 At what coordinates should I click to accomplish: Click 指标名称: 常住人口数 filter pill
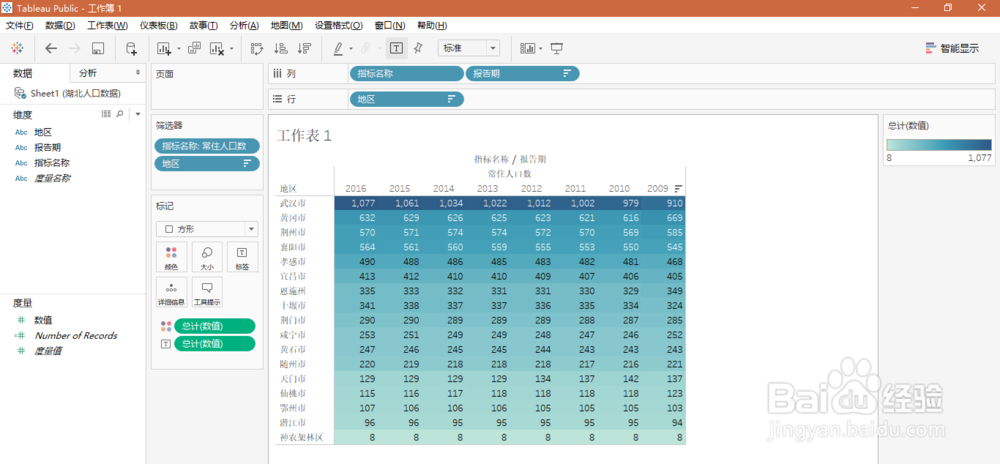[x=207, y=146]
